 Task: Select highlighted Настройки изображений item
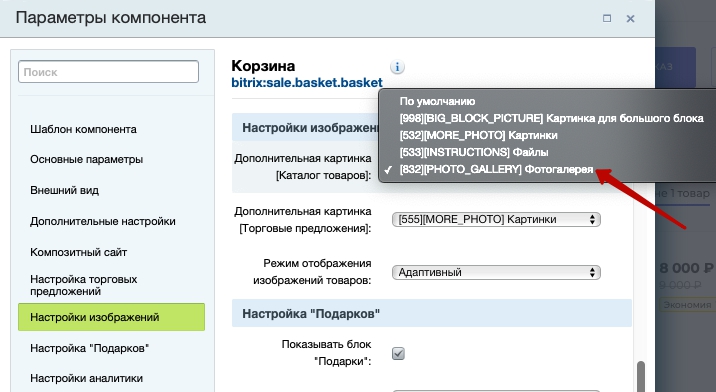pos(111,317)
